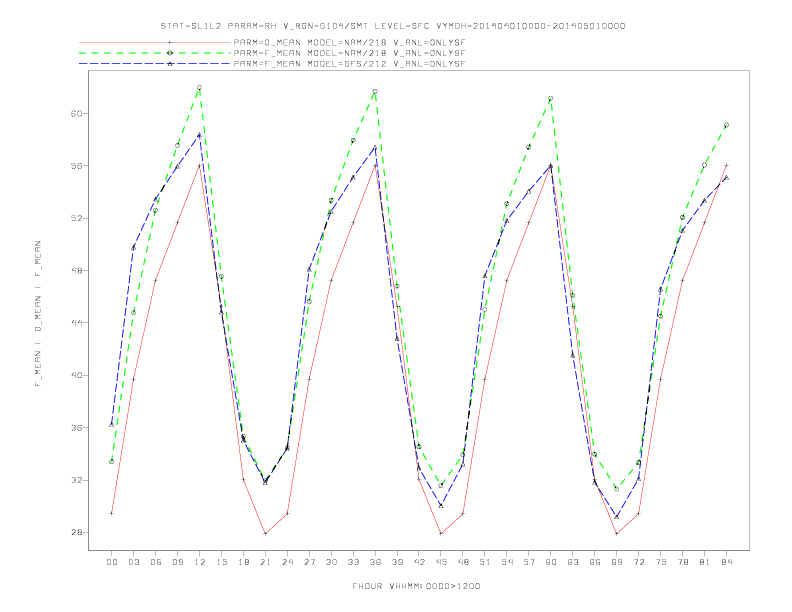The height and width of the screenshot is (612, 792).
Task: Click the plus marker on the red legend line
Action: pos(170,42)
